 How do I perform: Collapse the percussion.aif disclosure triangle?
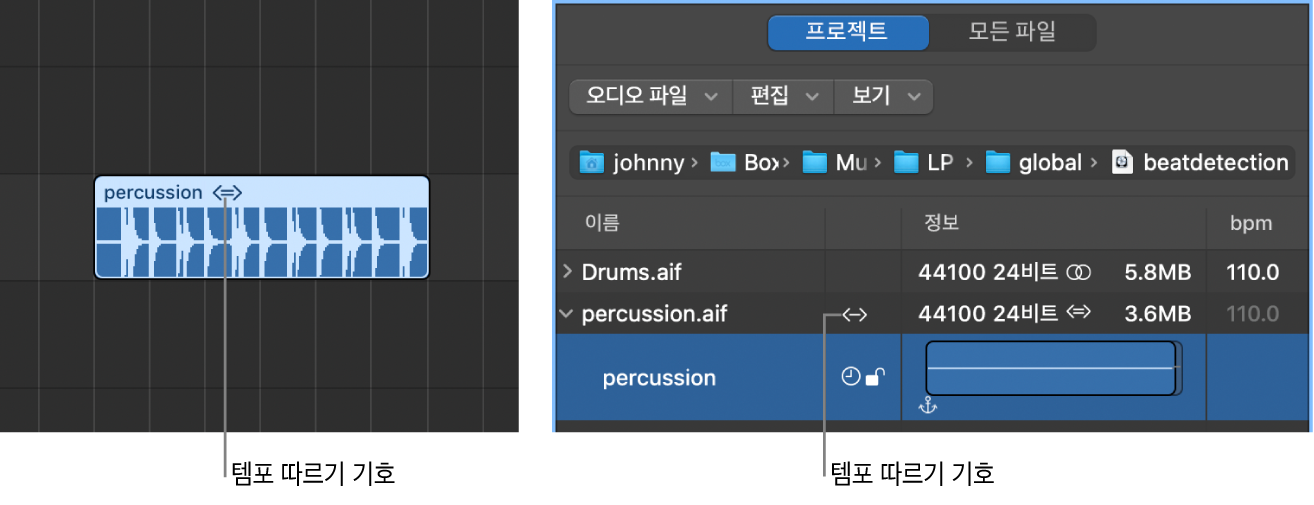click(568, 314)
